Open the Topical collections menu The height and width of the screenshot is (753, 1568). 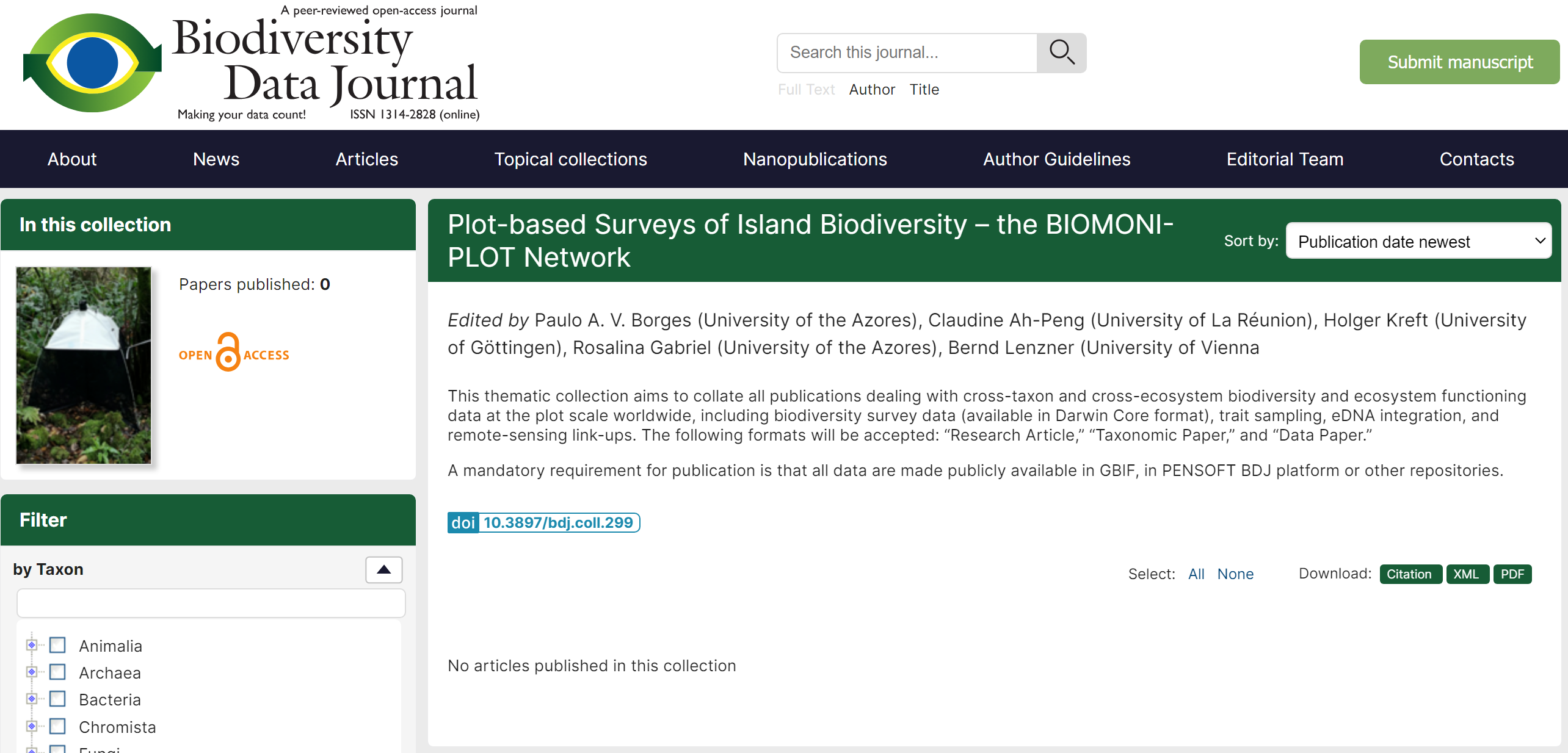coord(570,159)
